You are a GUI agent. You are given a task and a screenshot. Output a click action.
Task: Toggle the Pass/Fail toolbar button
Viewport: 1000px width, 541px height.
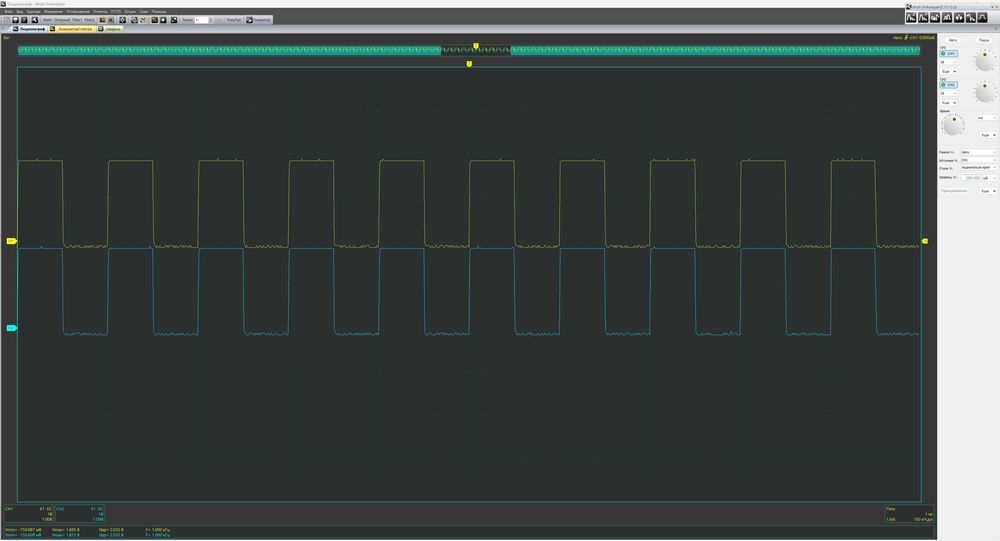[233, 20]
